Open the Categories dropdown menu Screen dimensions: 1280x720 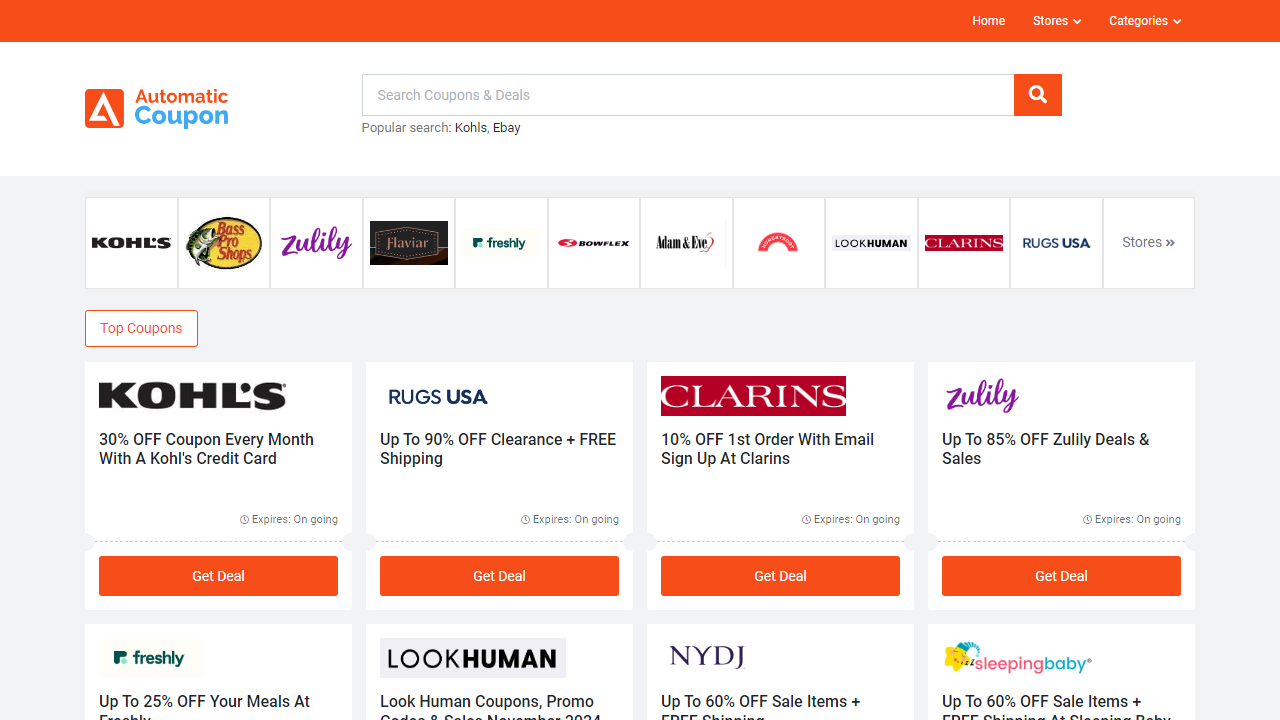[x=1145, y=21]
